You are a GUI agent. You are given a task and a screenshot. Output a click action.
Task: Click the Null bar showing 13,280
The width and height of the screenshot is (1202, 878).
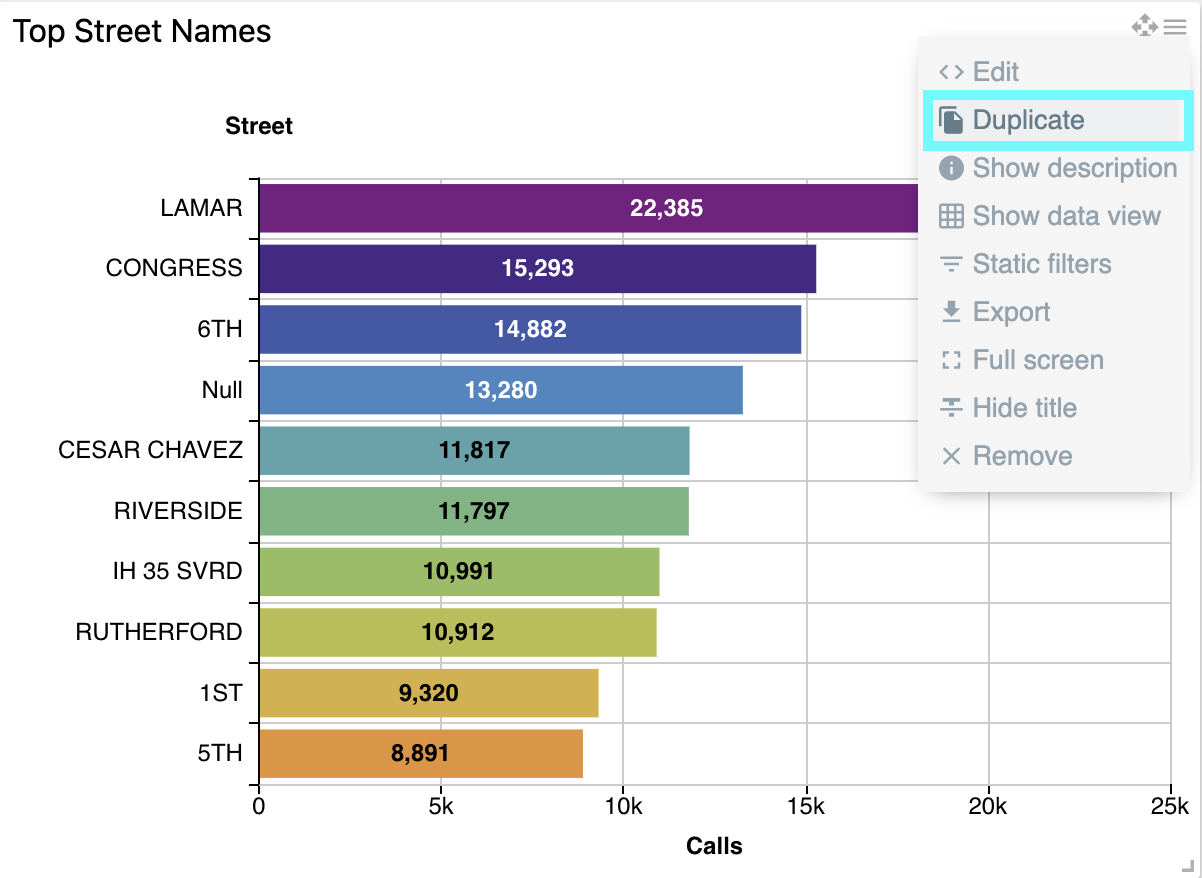click(500, 390)
